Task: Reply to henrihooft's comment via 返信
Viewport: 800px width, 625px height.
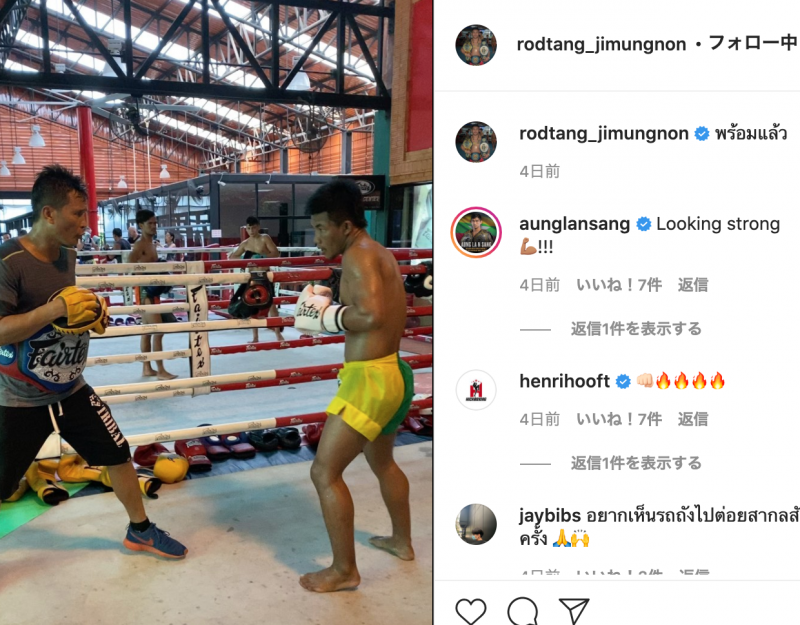Action: tap(692, 419)
